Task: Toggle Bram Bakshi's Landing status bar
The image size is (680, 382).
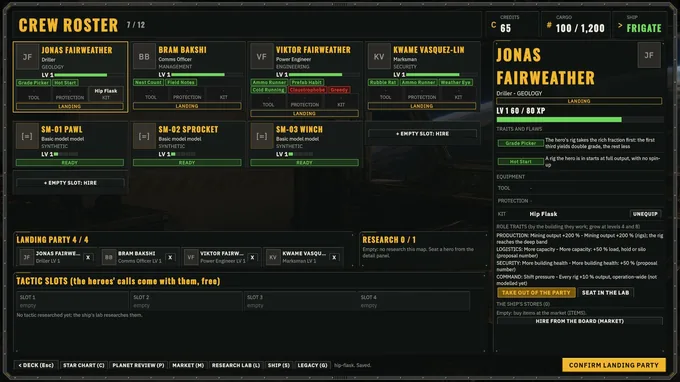Action: tap(187, 106)
